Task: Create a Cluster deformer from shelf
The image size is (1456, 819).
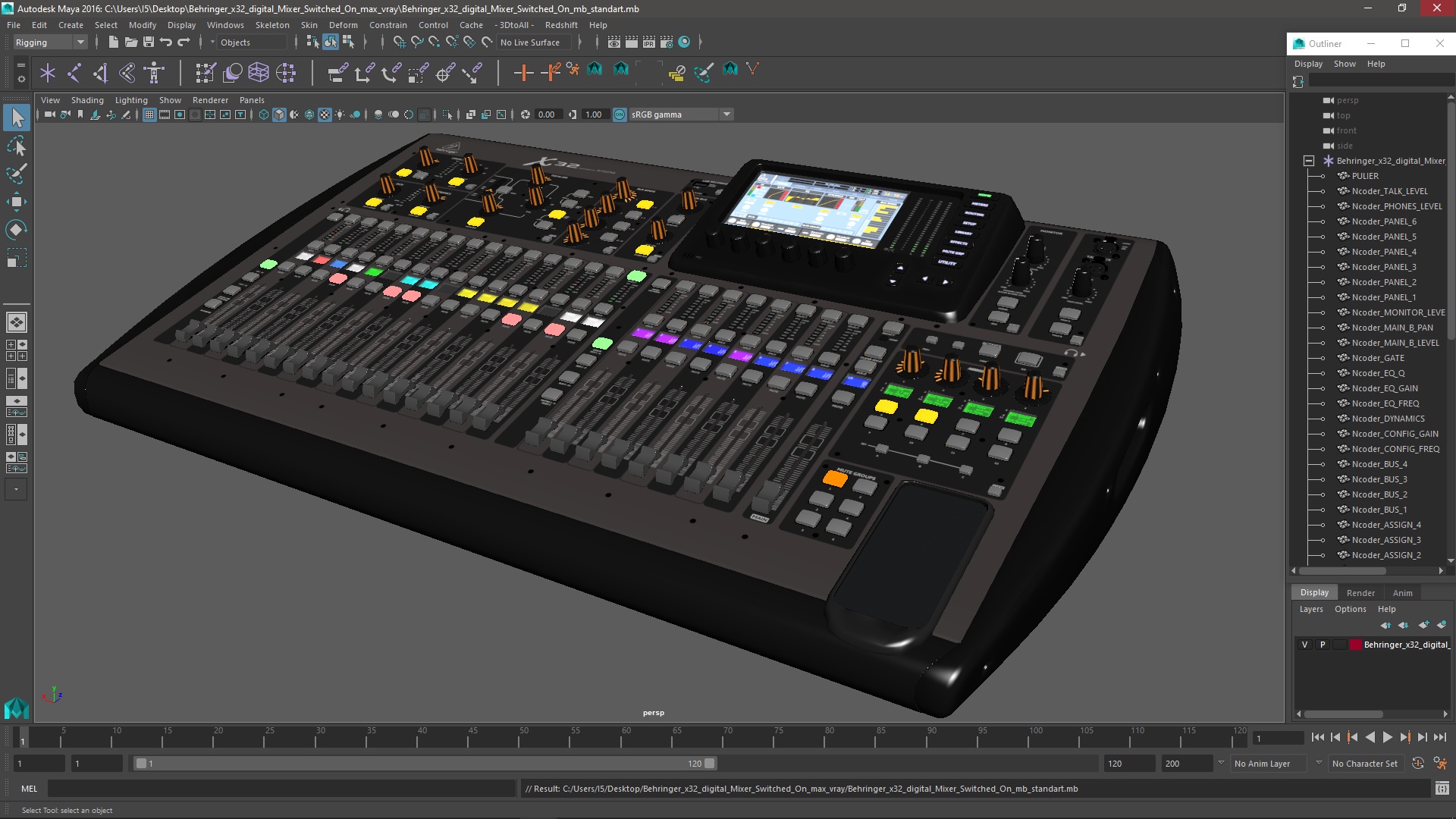Action: (x=286, y=73)
